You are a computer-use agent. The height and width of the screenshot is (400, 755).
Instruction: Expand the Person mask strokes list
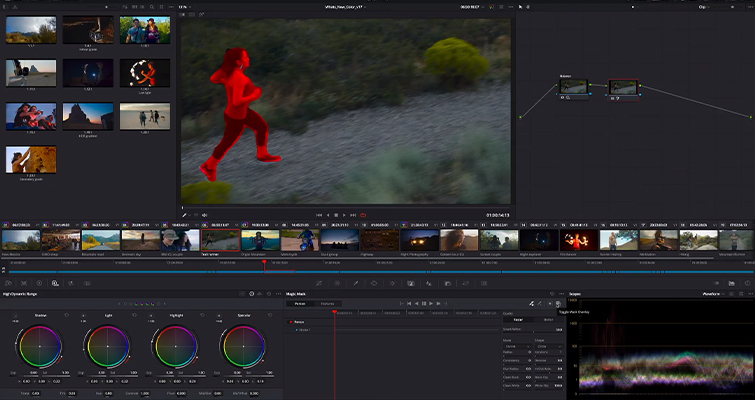point(290,322)
